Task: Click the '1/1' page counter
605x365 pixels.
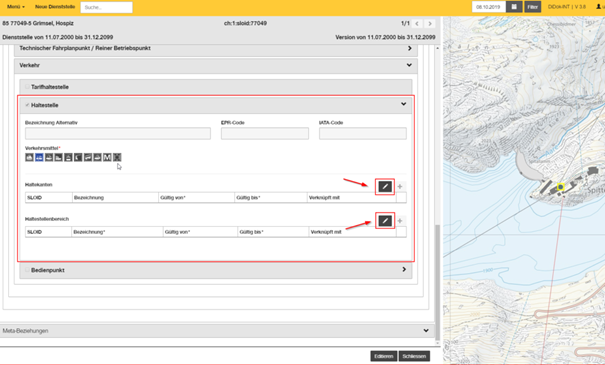Action: [x=405, y=24]
